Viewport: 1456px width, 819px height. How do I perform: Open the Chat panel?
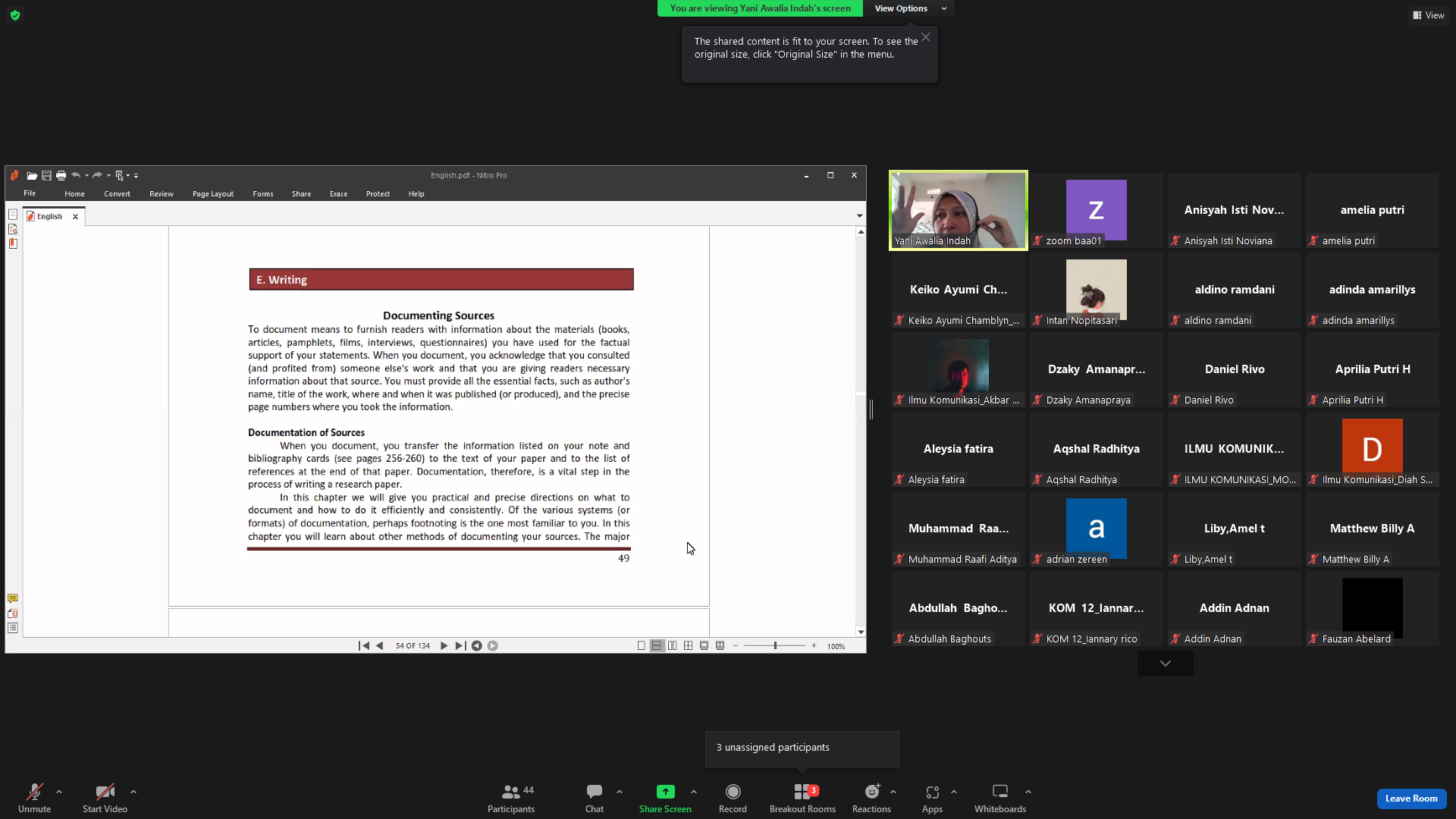click(x=595, y=799)
